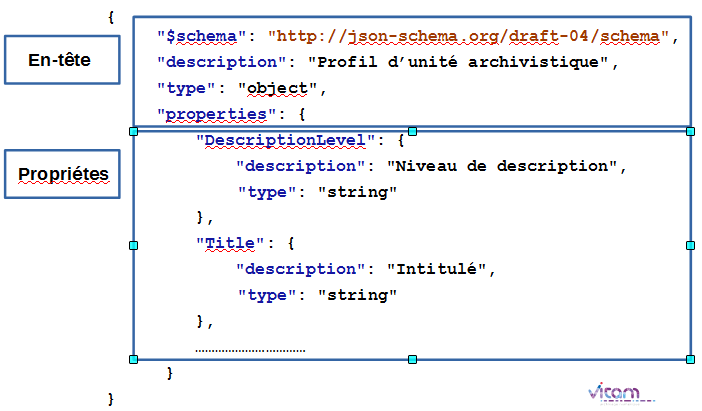
Task: Click the bottom-left selection handle of properties box
Action: [133, 359]
